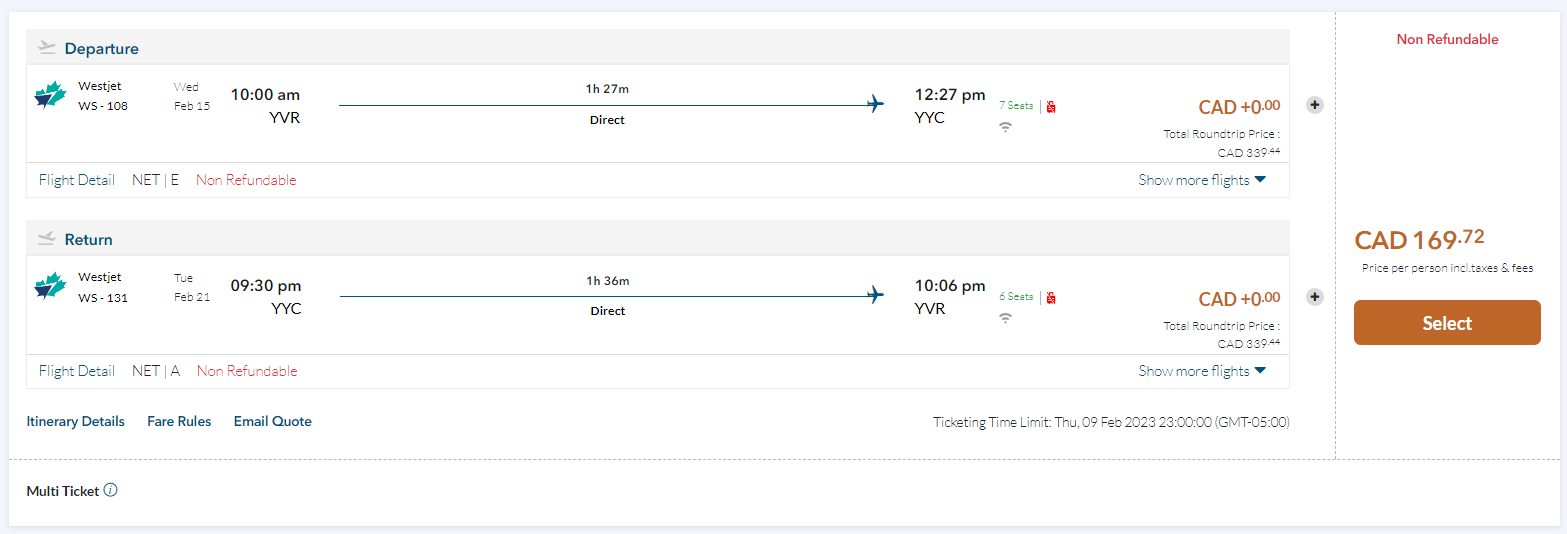This screenshot has height=534, width=1567.
Task: Click the Multi Ticket info icon
Action: point(111,490)
